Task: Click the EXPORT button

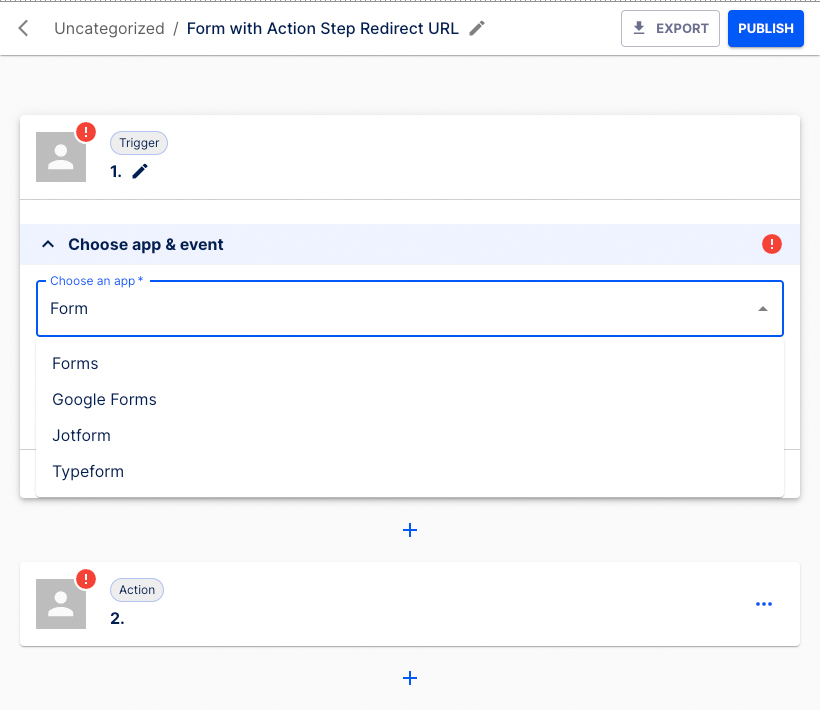Action: pos(670,28)
